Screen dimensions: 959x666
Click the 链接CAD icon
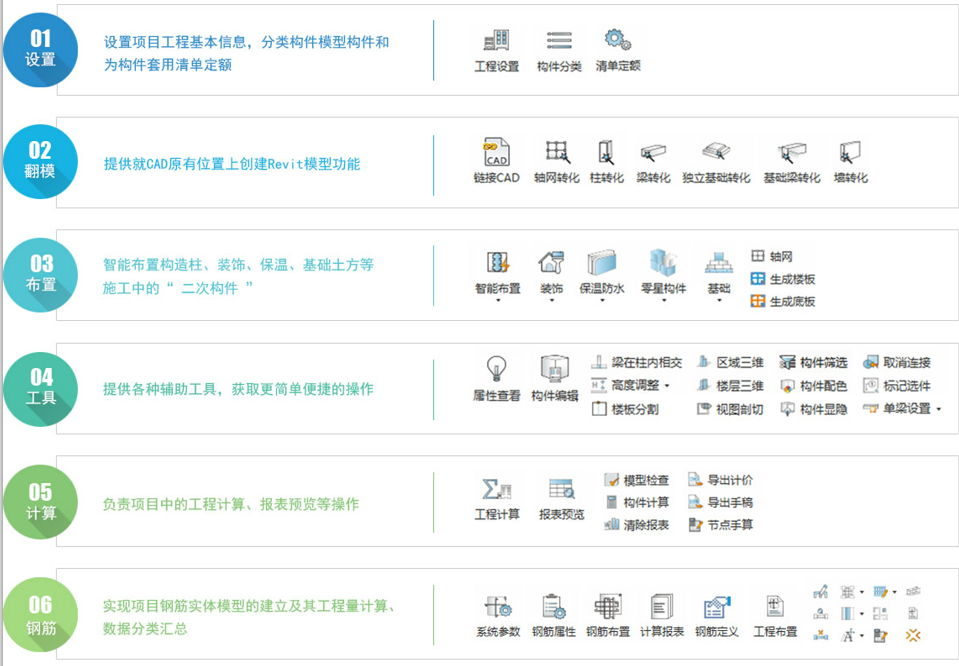click(497, 154)
